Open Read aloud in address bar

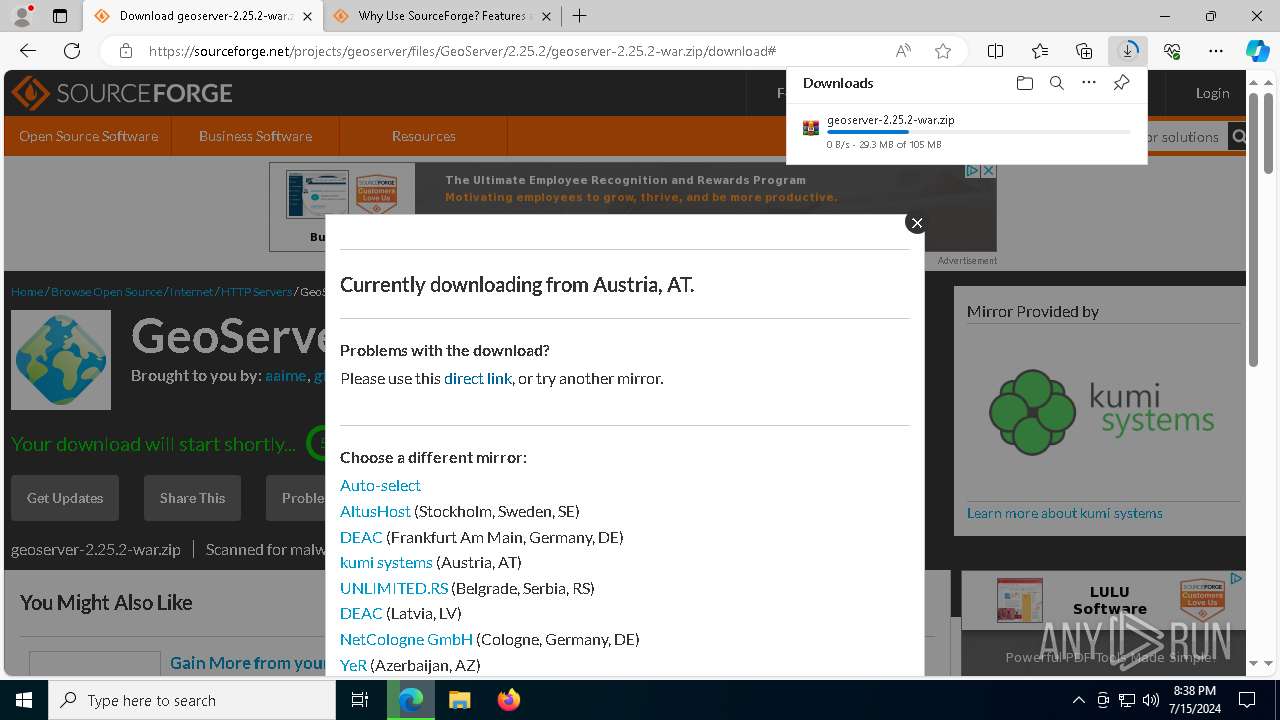point(903,51)
